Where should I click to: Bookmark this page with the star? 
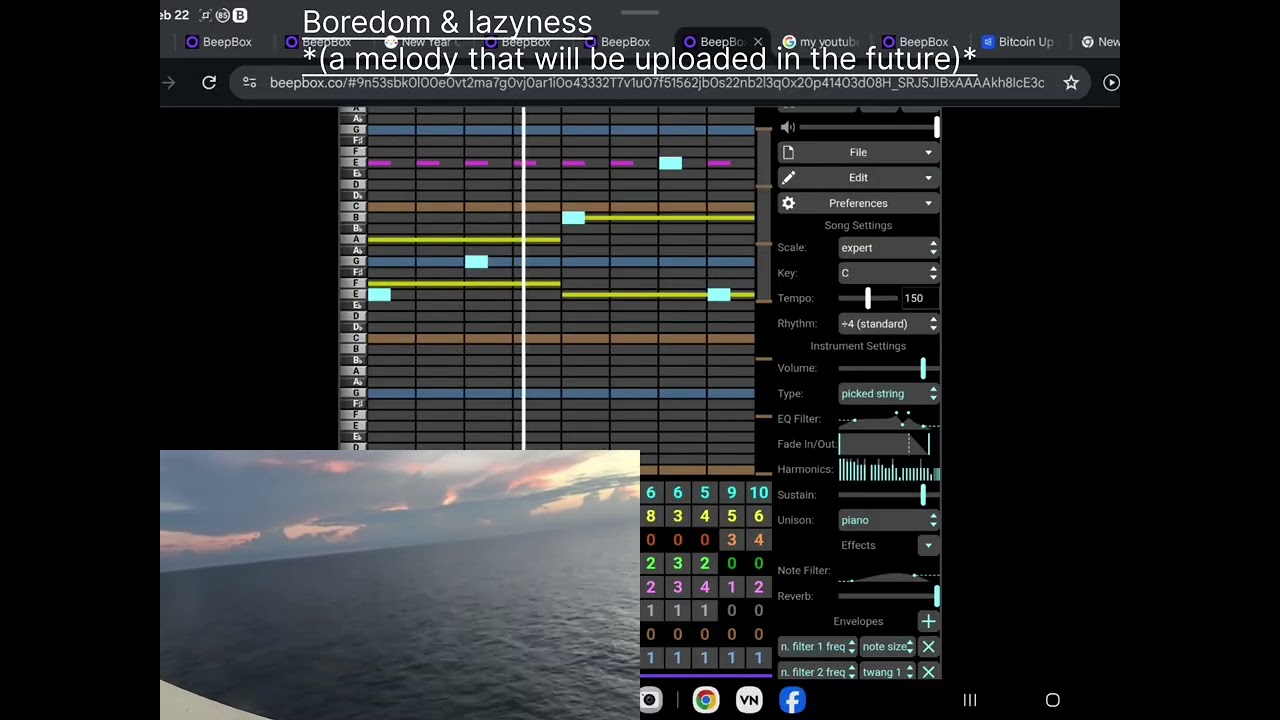(x=1071, y=83)
